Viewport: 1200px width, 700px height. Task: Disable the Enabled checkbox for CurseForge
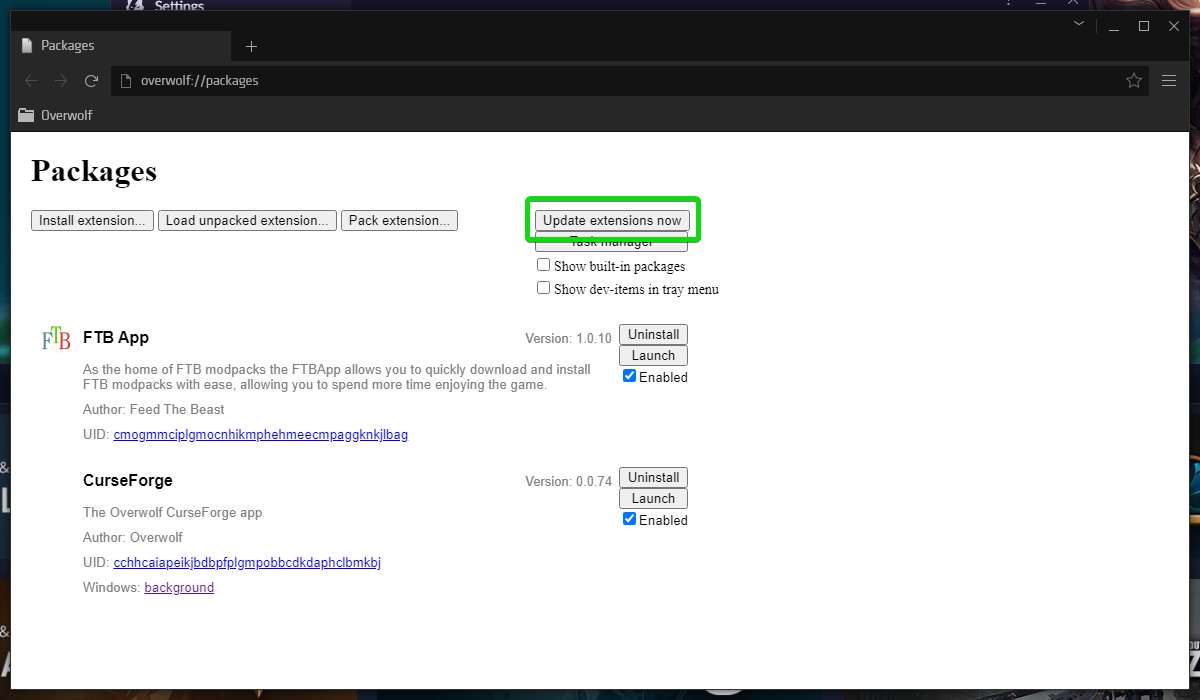[629, 518]
